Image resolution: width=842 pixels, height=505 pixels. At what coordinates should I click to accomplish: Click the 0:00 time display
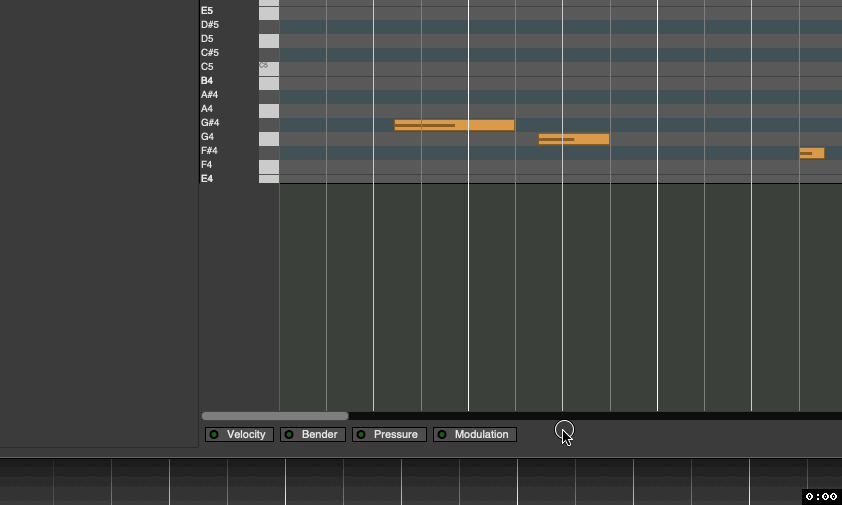[x=821, y=496]
